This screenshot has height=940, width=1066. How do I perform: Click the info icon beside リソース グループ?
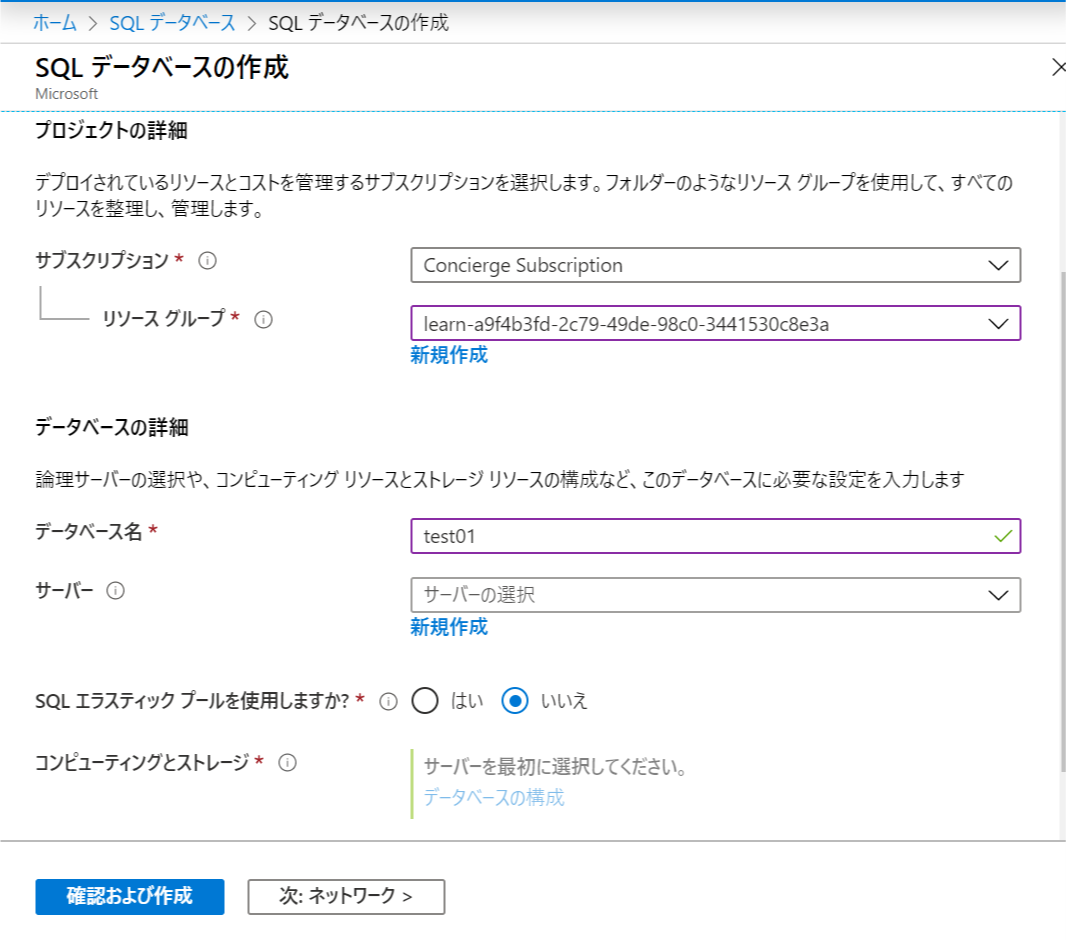pyautogui.click(x=263, y=319)
